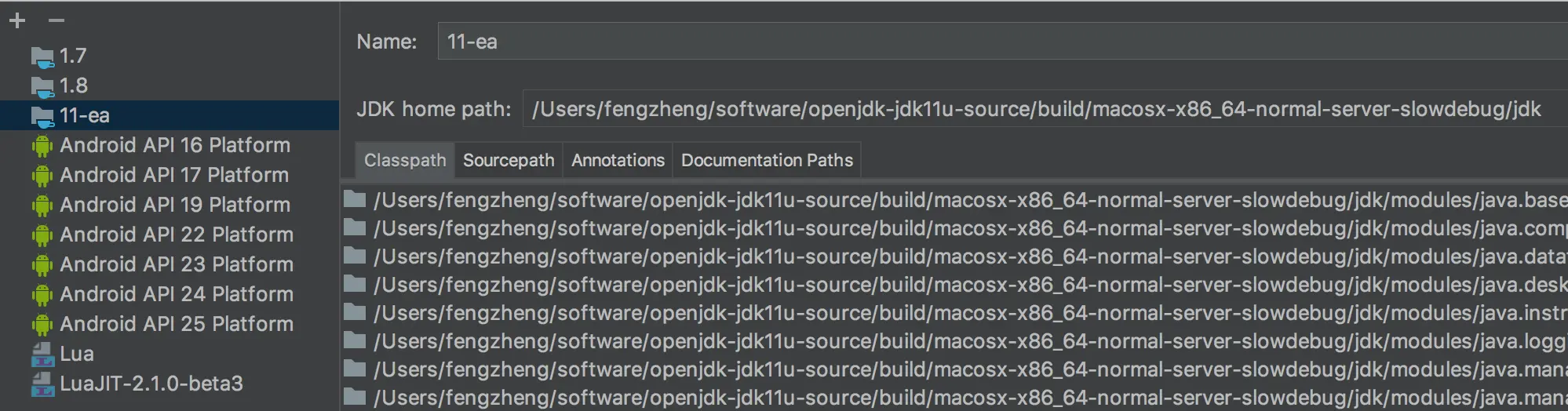1568x411 pixels.
Task: Click the Lua SDK icon
Action: [x=42, y=355]
